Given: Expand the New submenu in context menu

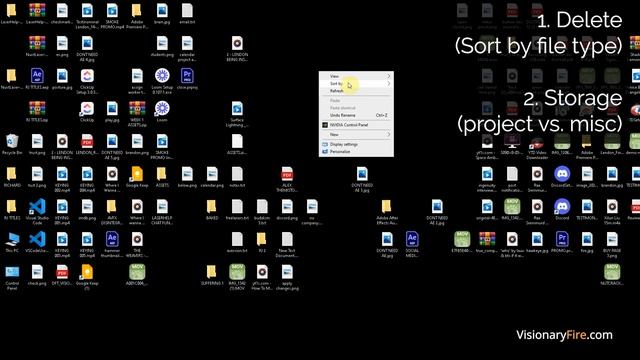Looking at the screenshot, I should click(x=356, y=134).
